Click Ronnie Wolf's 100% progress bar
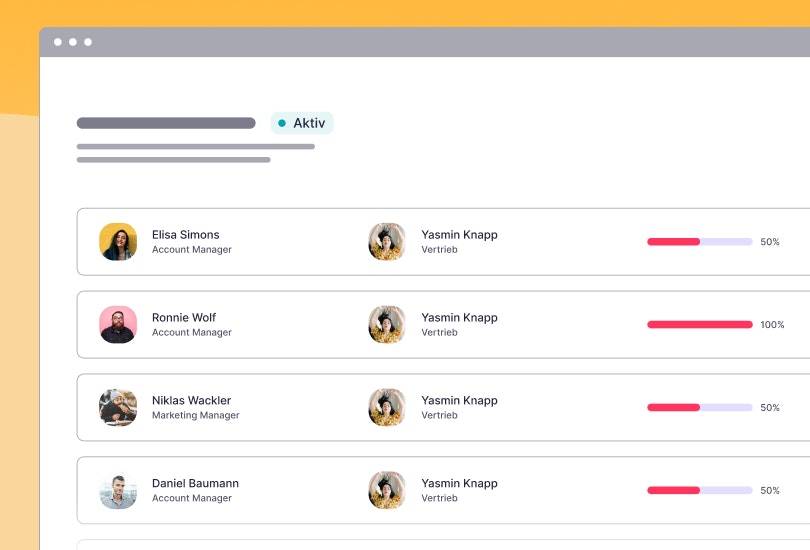The width and height of the screenshot is (810, 550). tap(699, 325)
